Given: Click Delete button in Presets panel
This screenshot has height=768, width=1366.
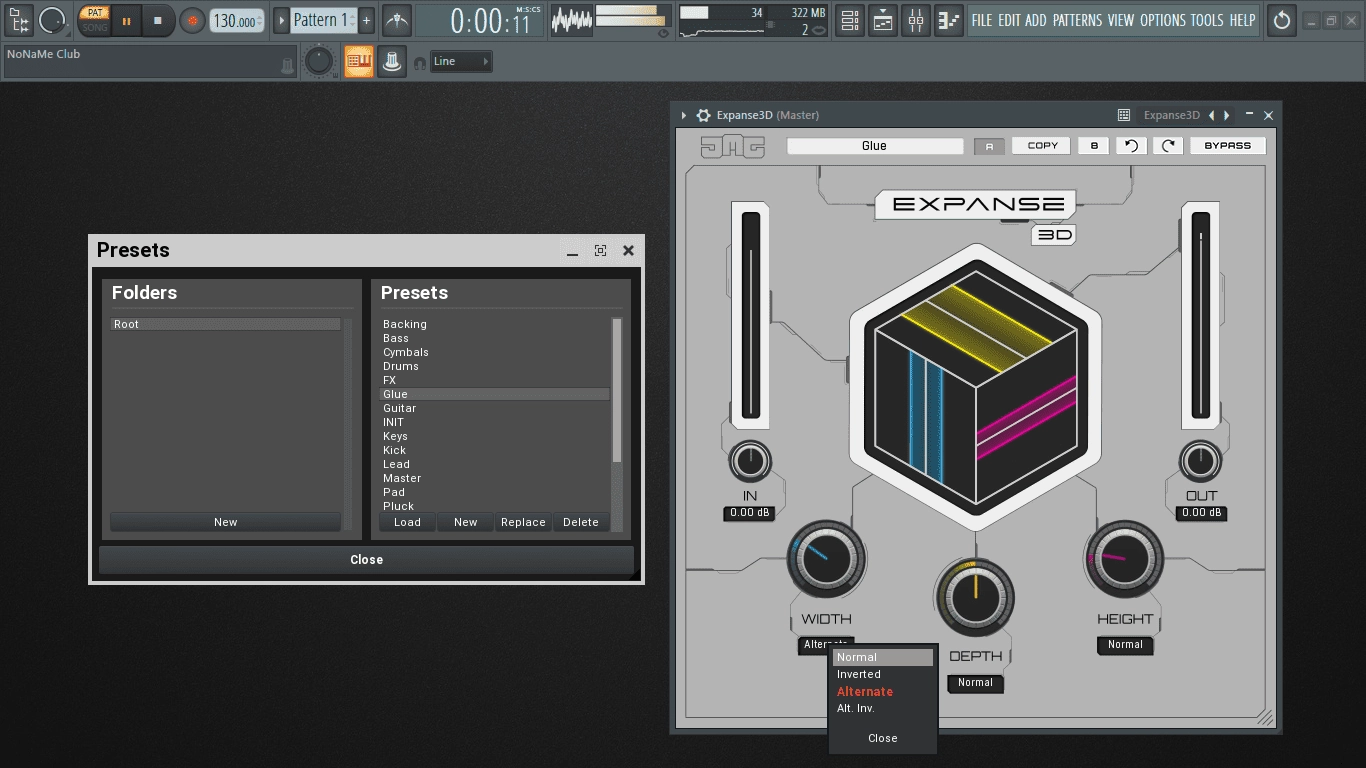Looking at the screenshot, I should point(581,522).
